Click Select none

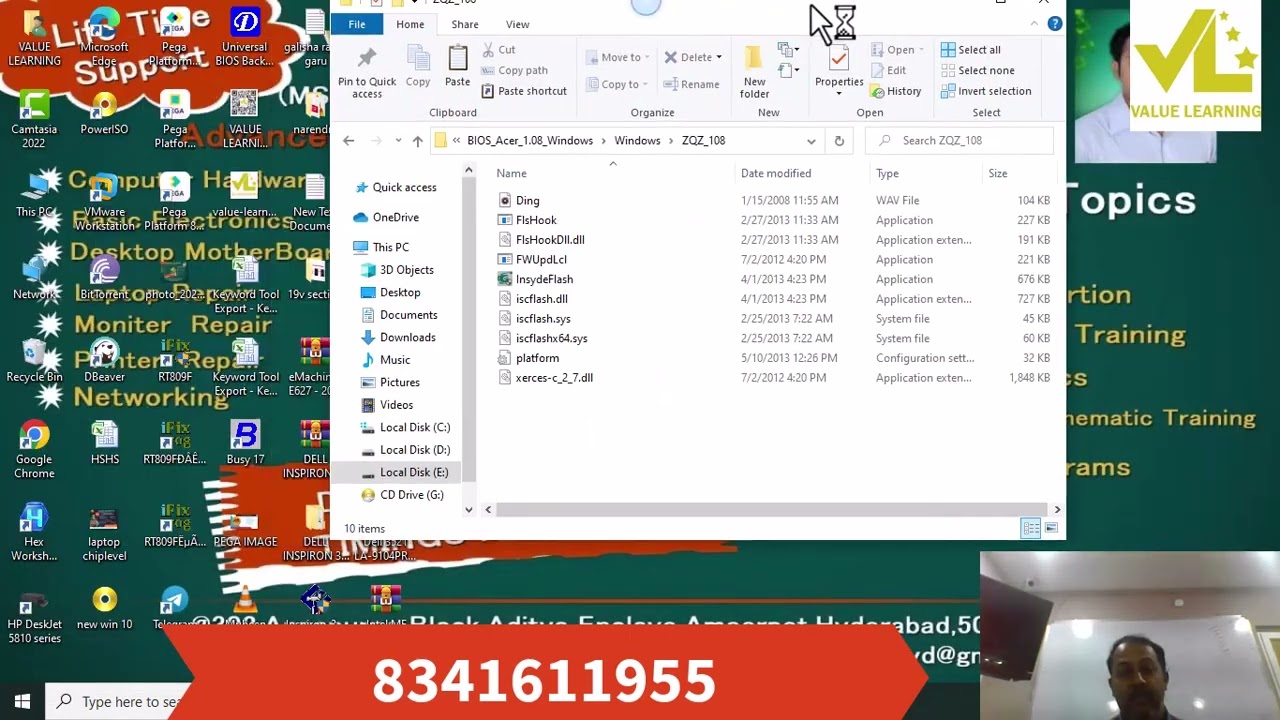(977, 70)
